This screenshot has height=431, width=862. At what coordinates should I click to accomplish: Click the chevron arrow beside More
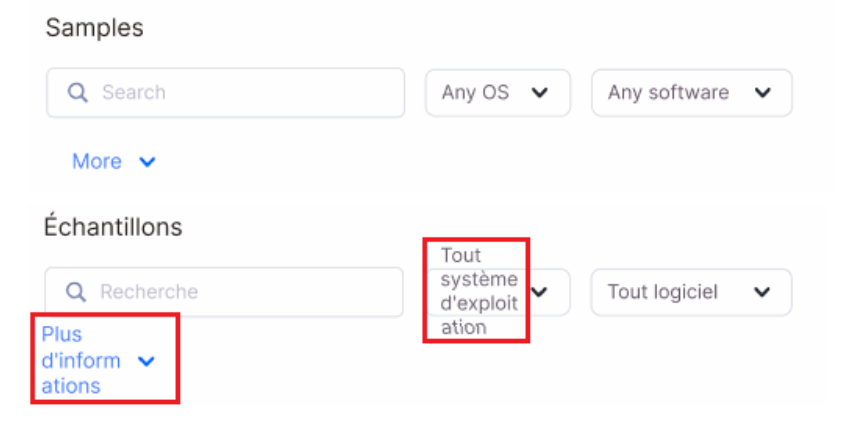147,162
